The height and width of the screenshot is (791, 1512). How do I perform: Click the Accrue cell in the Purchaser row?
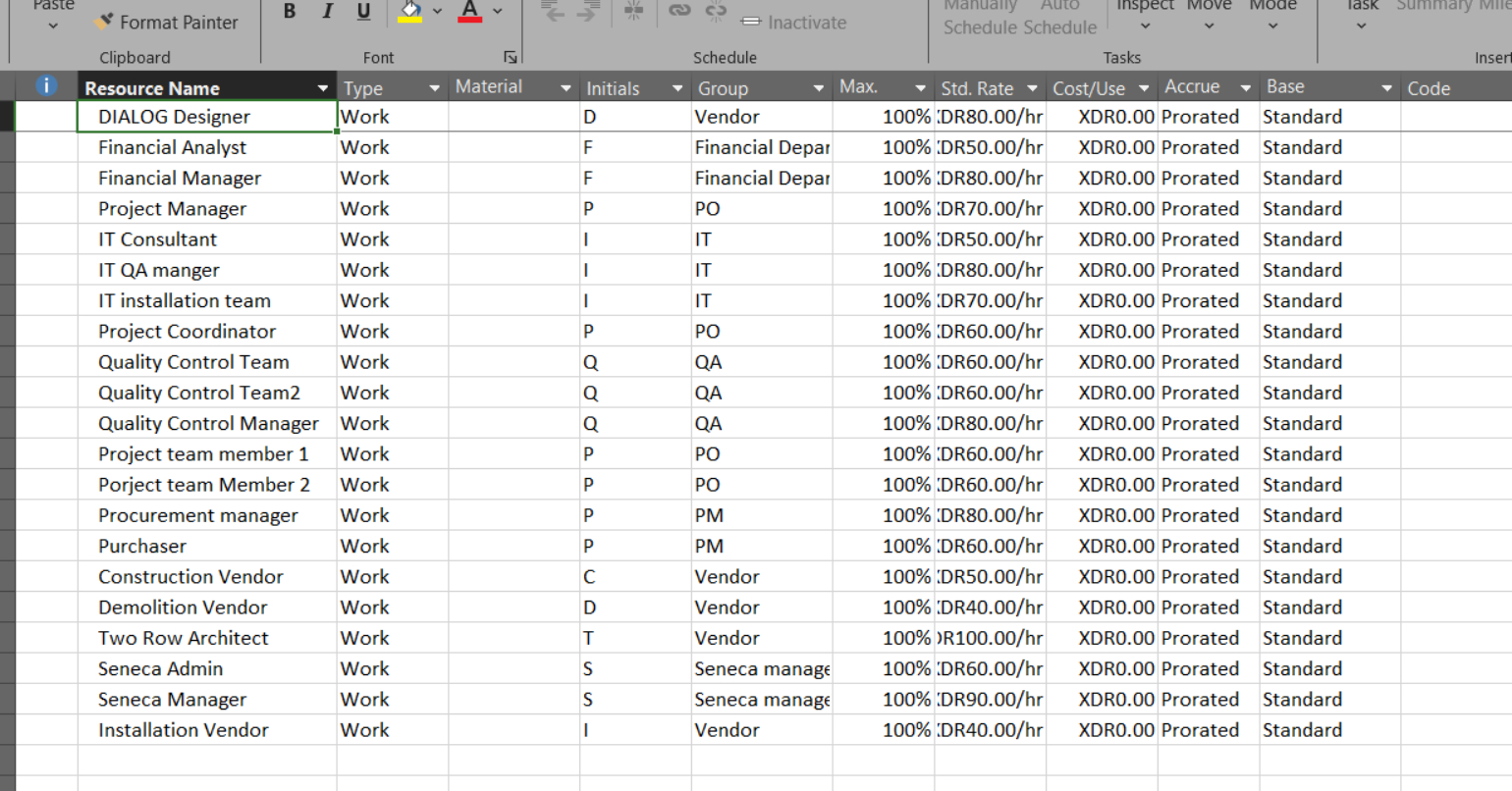tap(1209, 546)
